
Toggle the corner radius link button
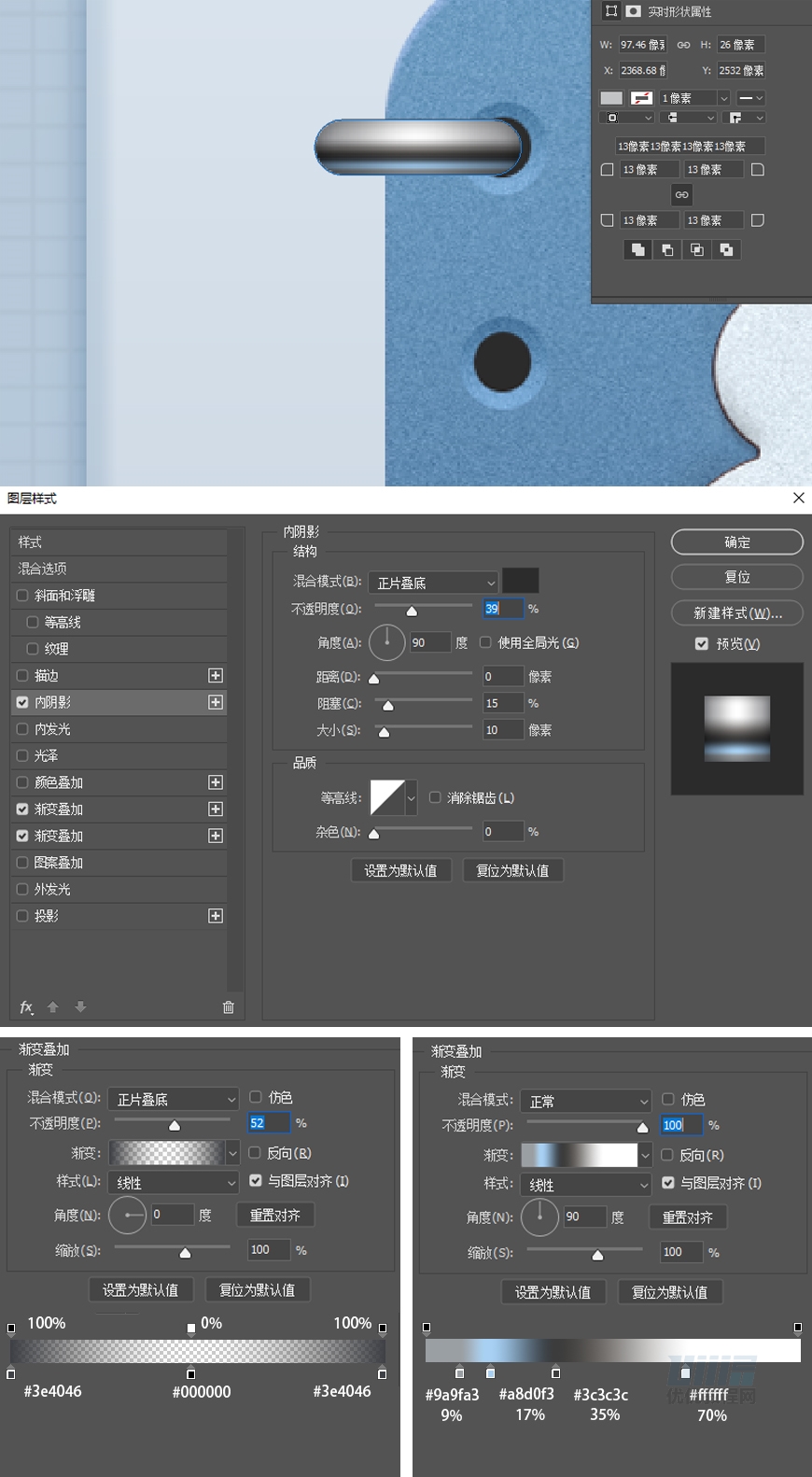coord(682,194)
